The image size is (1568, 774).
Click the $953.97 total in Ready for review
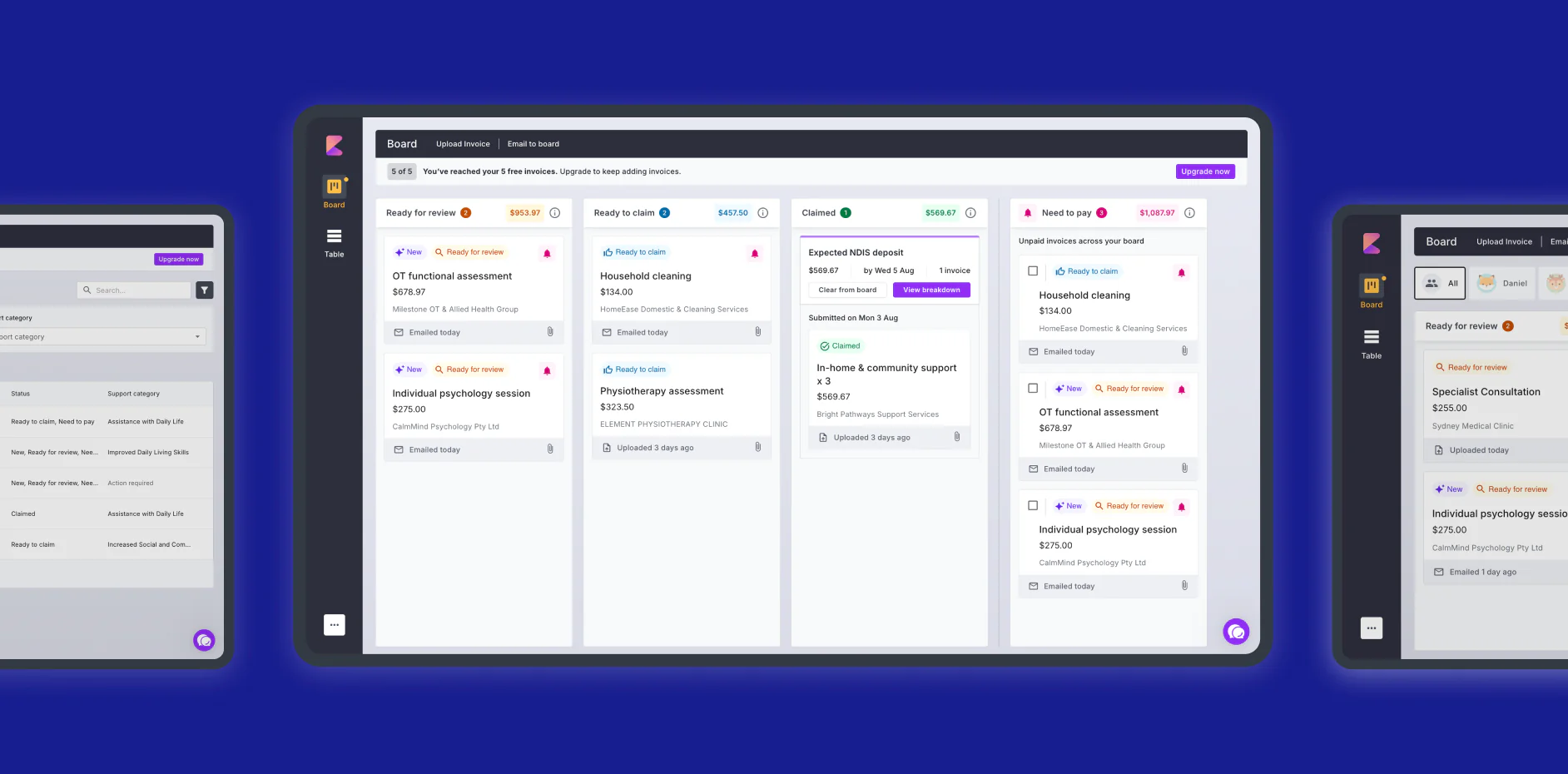click(525, 213)
